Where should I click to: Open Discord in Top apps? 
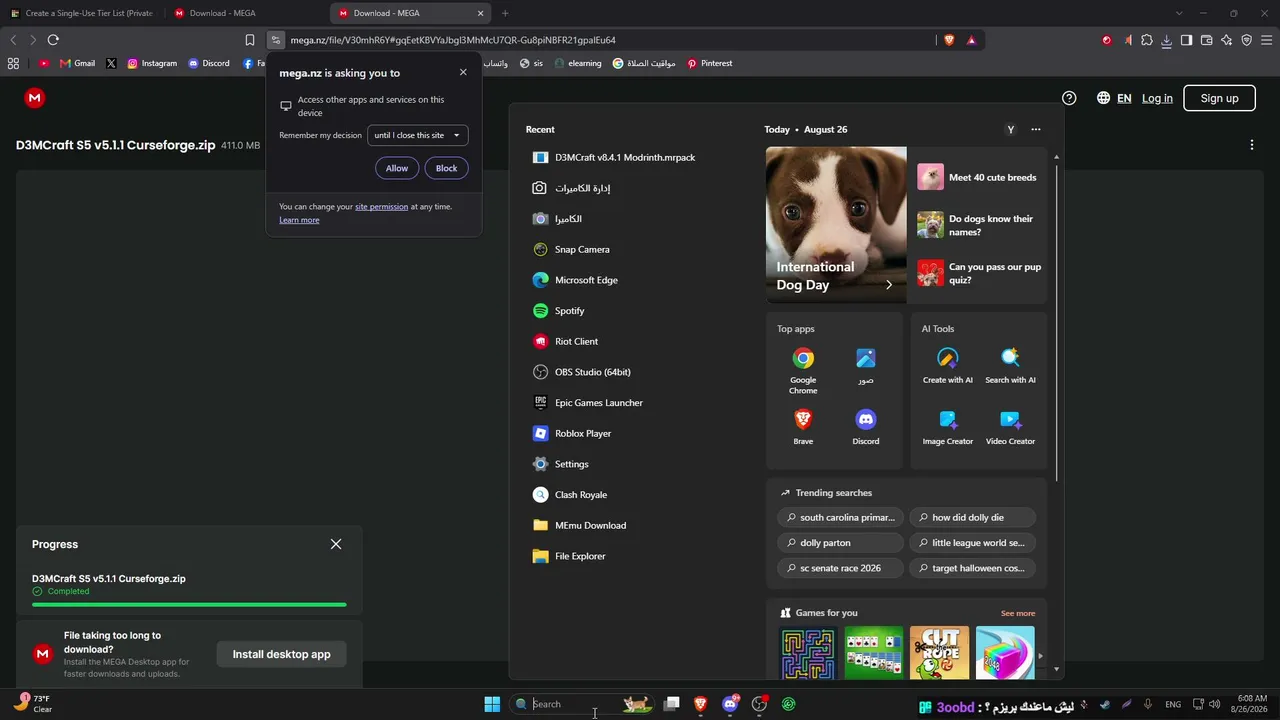click(866, 427)
